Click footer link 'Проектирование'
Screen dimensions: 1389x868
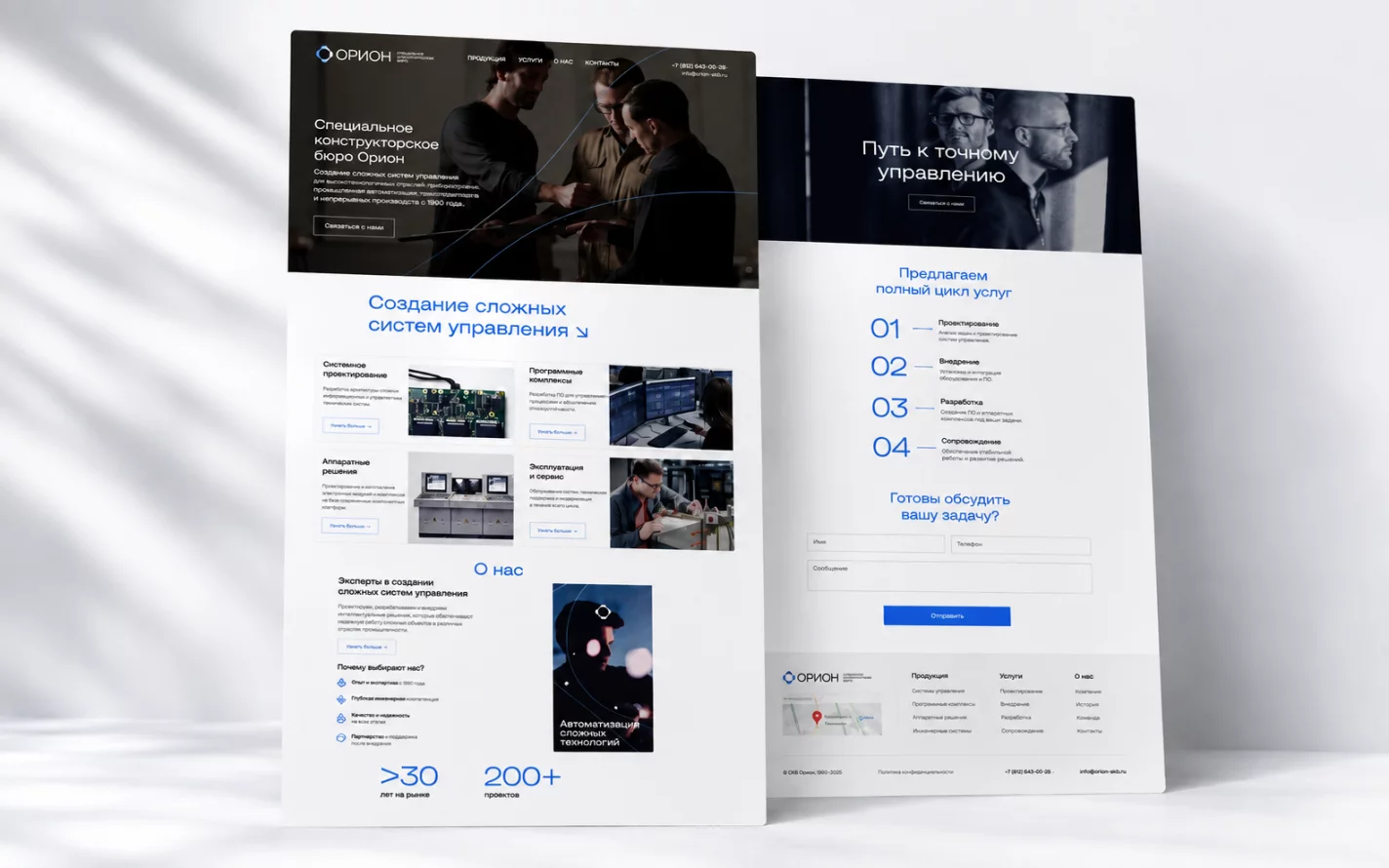tap(1021, 690)
